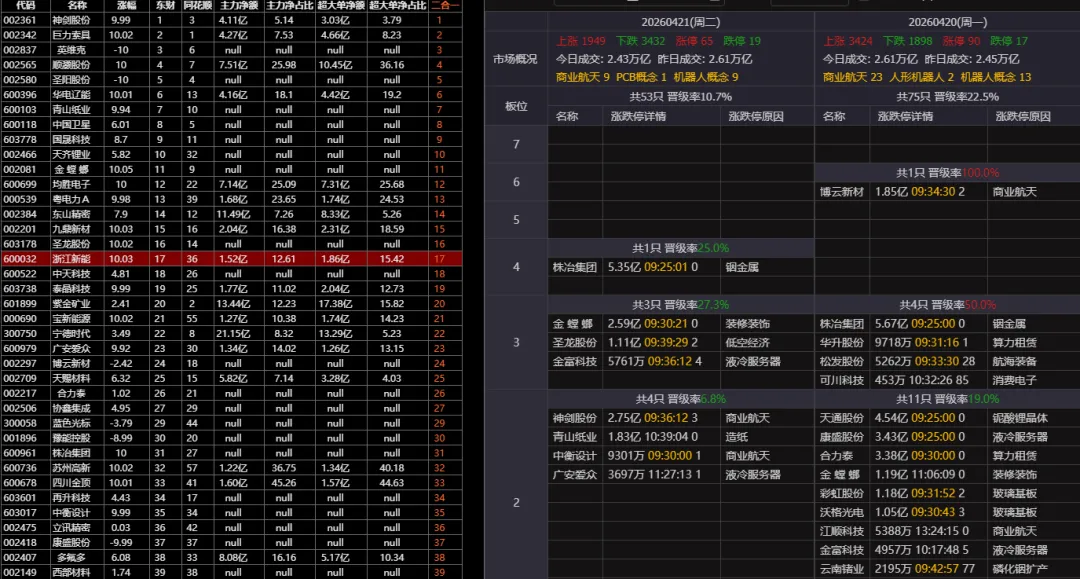Select stock code 002217
This screenshot has width=1080, height=579.
(20, 393)
